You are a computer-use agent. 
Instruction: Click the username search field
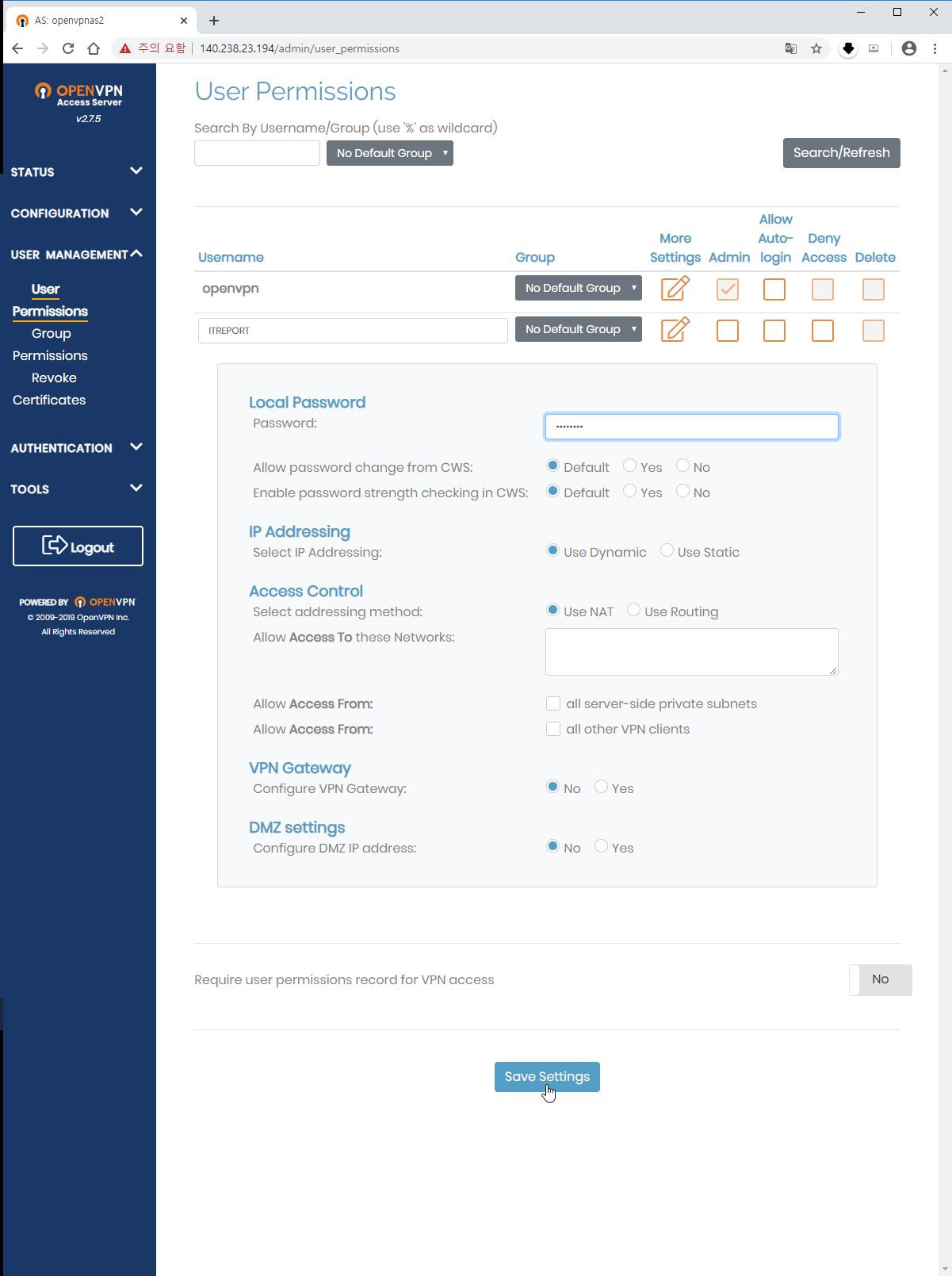click(x=257, y=153)
